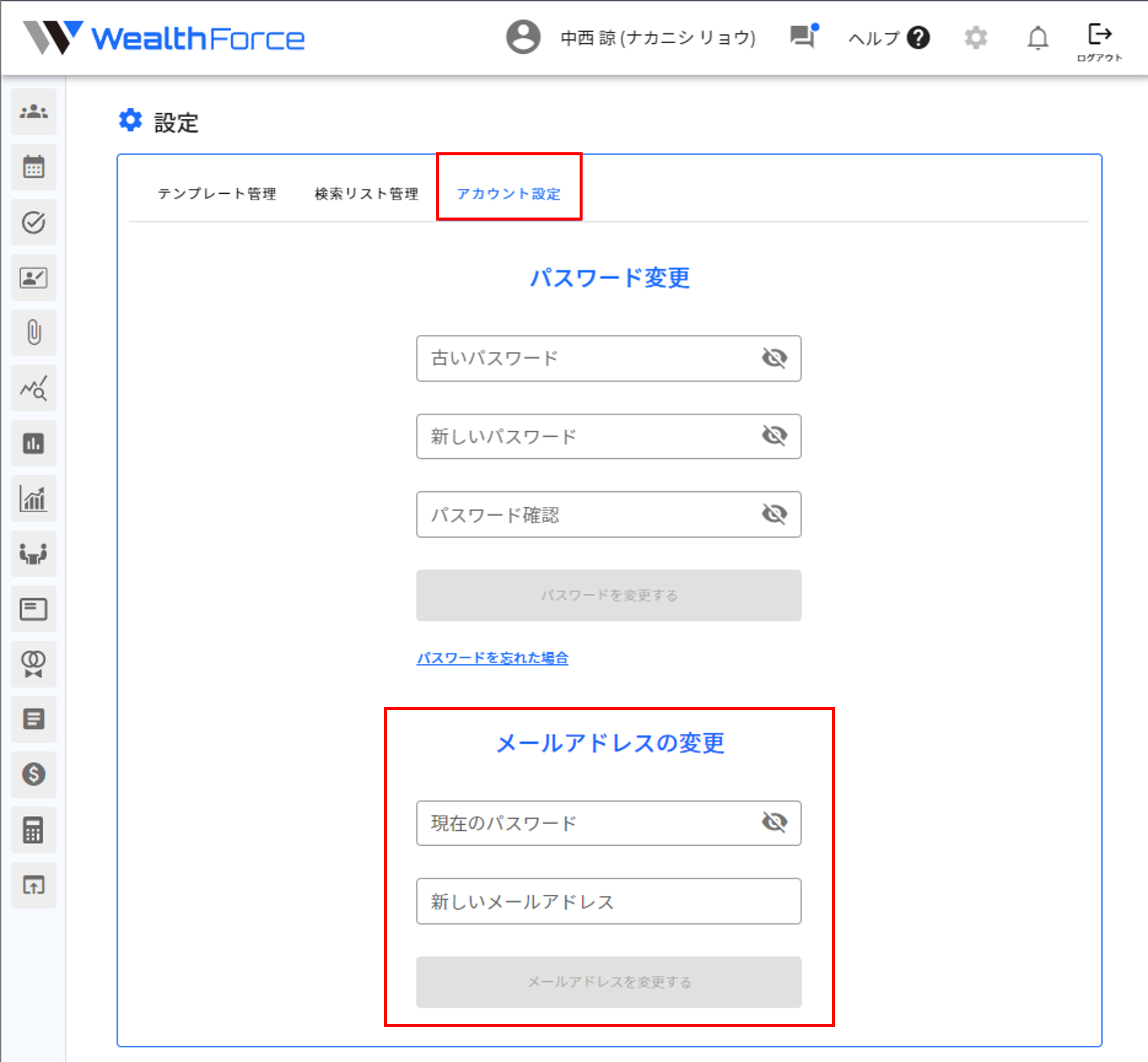The image size is (1148, 1062).
Task: Toggle visibility of the current password field
Action: 774,823
